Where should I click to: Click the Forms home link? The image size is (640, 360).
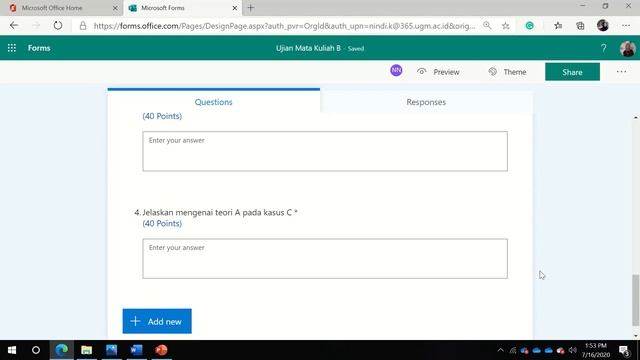pyautogui.click(x=39, y=48)
